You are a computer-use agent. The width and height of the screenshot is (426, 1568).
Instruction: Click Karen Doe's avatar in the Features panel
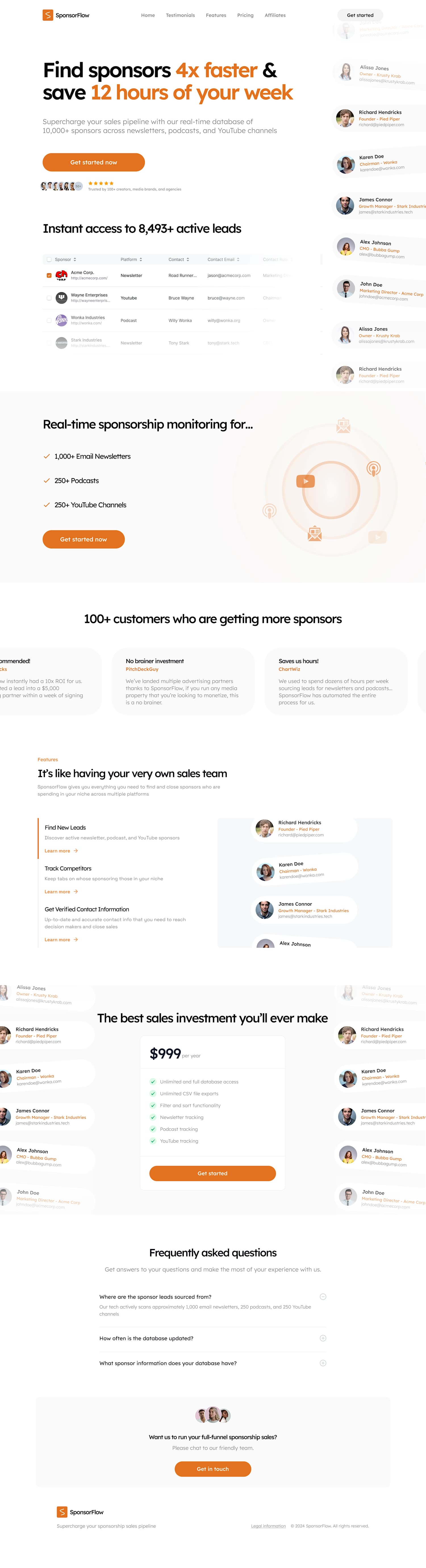click(266, 872)
